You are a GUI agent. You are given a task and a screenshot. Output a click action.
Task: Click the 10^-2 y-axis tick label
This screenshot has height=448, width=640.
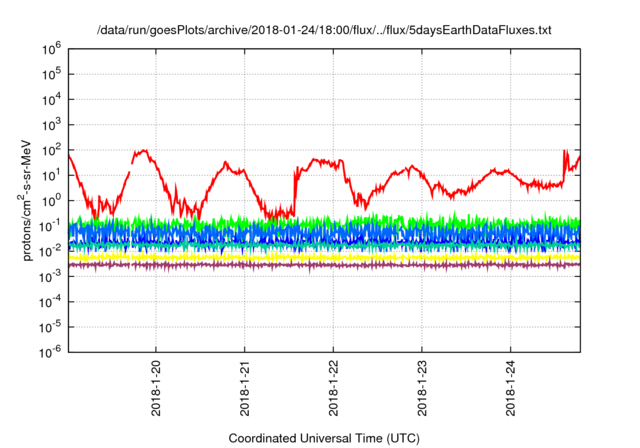click(x=50, y=251)
